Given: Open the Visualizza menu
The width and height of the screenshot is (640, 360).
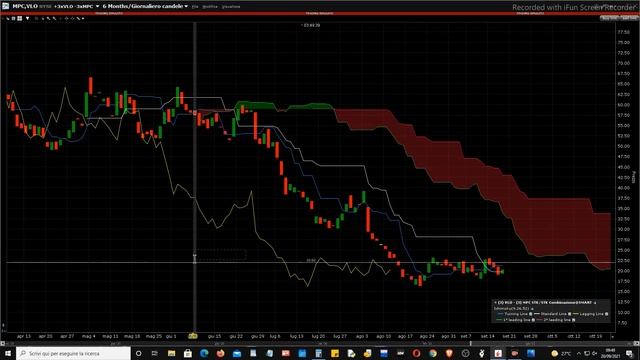Looking at the screenshot, I should coord(231,7).
